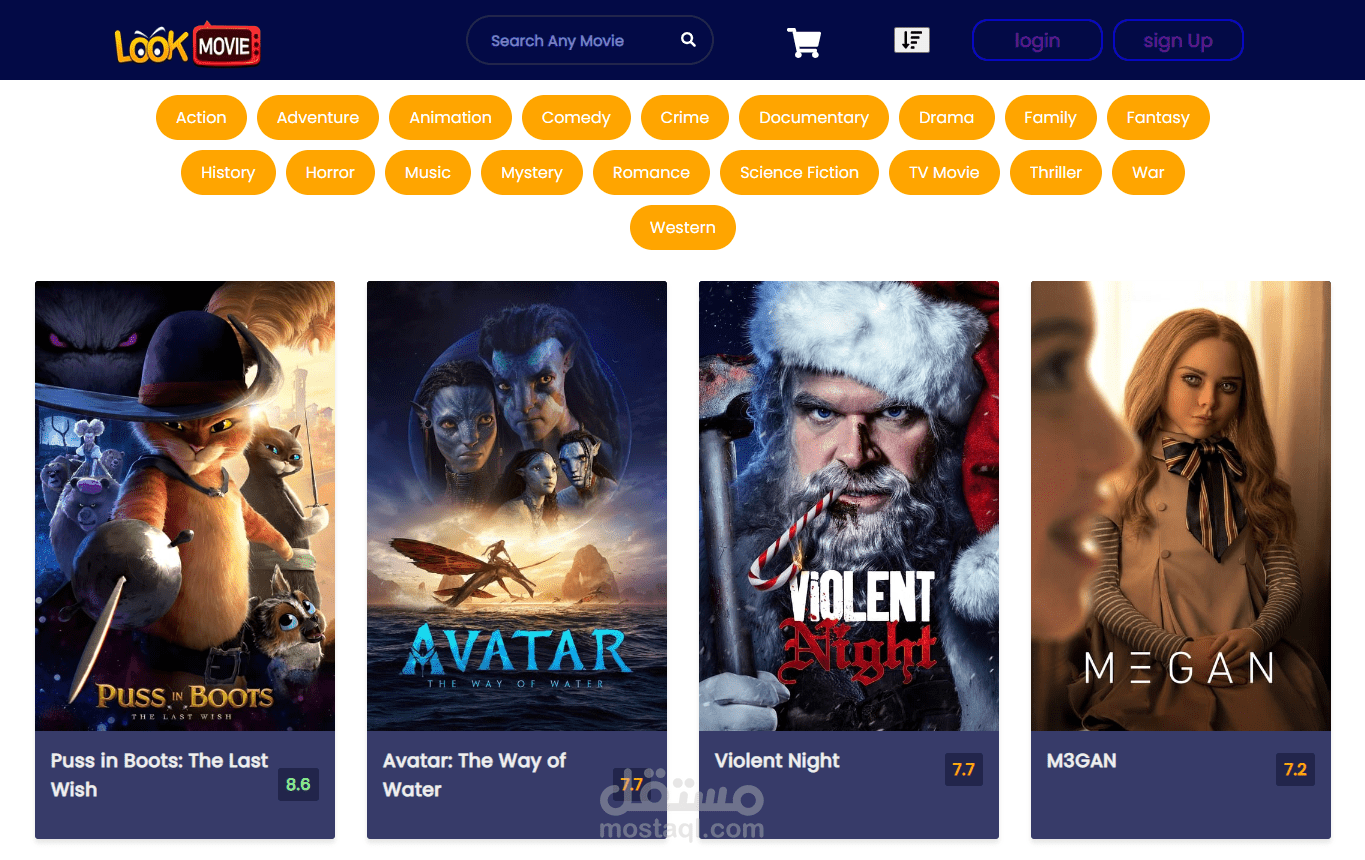Click the search magnifier icon
The height and width of the screenshot is (860, 1365).
click(687, 39)
